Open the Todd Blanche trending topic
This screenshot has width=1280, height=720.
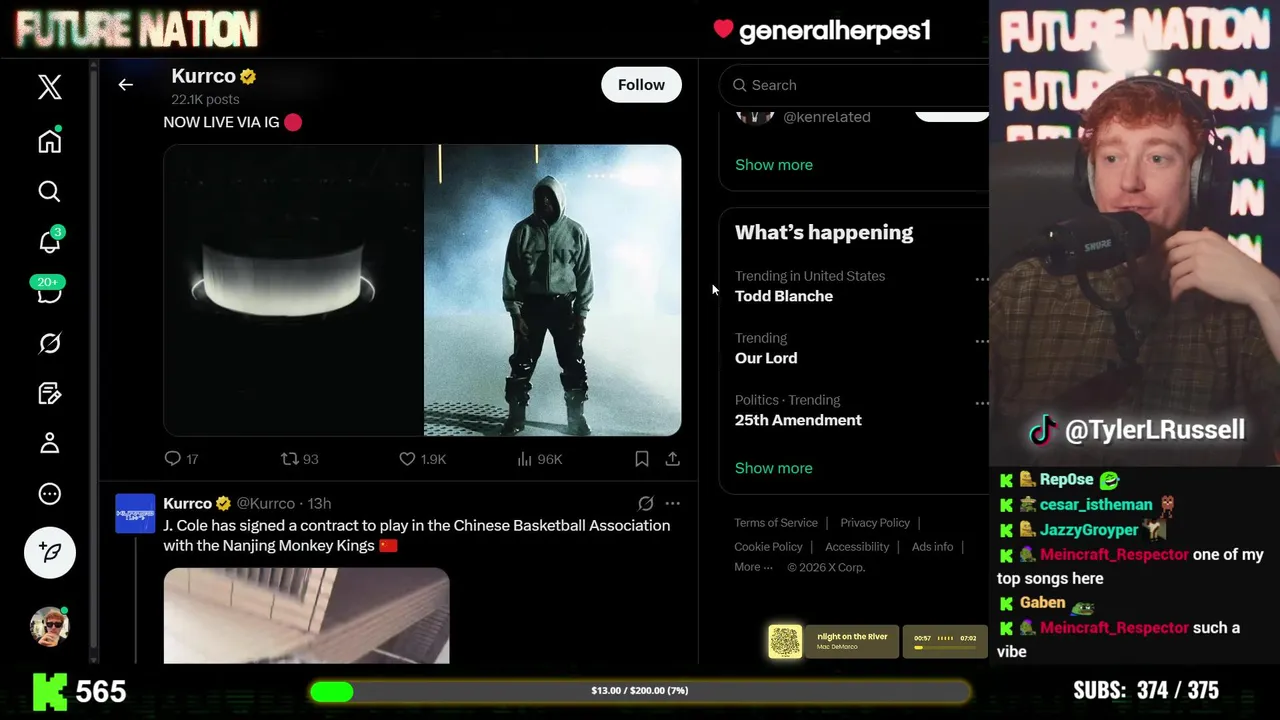[x=783, y=296]
